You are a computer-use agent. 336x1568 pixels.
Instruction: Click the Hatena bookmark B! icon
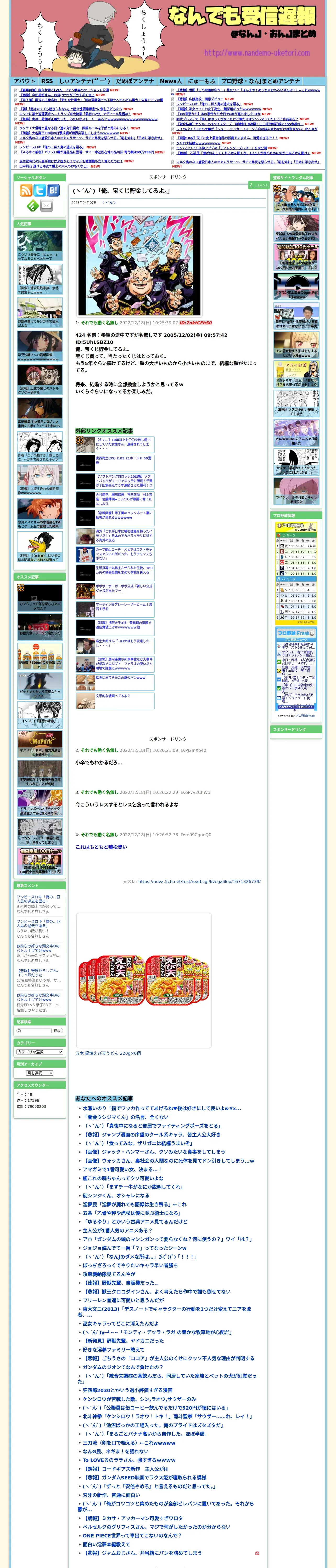click(54, 190)
